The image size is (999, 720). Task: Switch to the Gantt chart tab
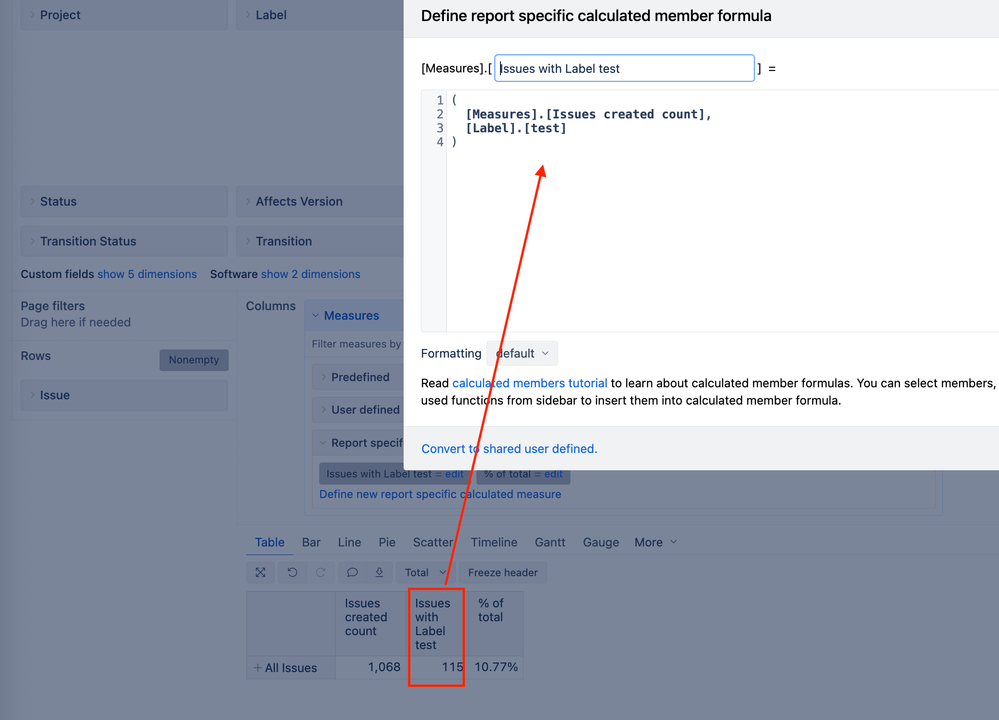(x=549, y=542)
